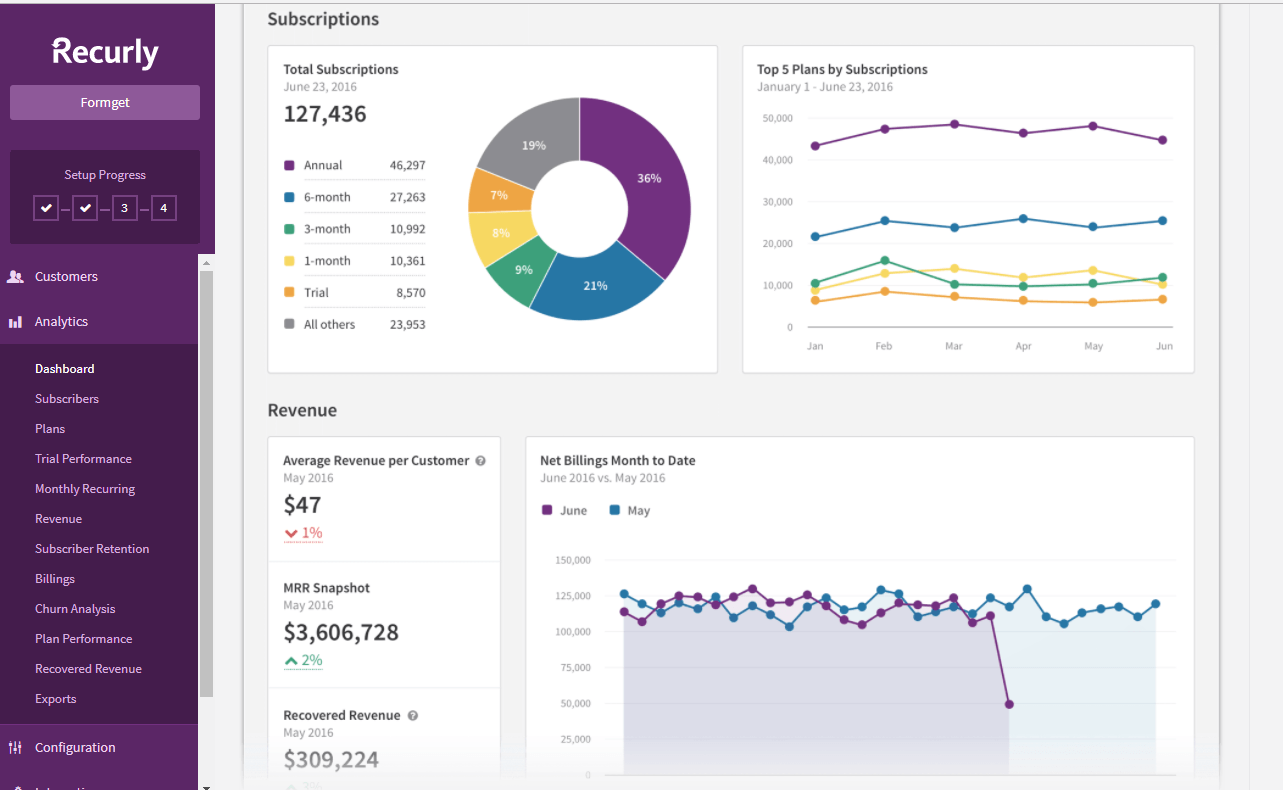Open Subscriber Retention report
The height and width of the screenshot is (790, 1283).
coord(92,549)
